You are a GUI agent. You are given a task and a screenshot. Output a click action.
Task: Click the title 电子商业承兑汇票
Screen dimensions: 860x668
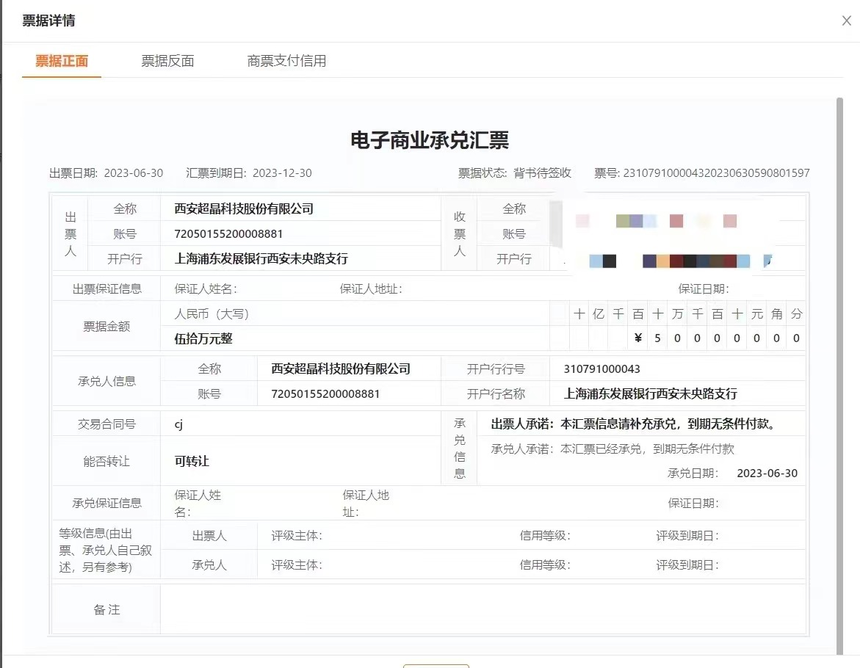(429, 140)
